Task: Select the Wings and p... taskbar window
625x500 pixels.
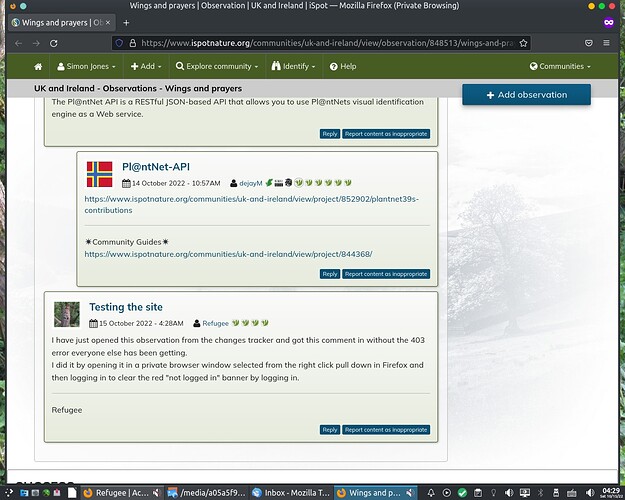Action: click(375, 493)
